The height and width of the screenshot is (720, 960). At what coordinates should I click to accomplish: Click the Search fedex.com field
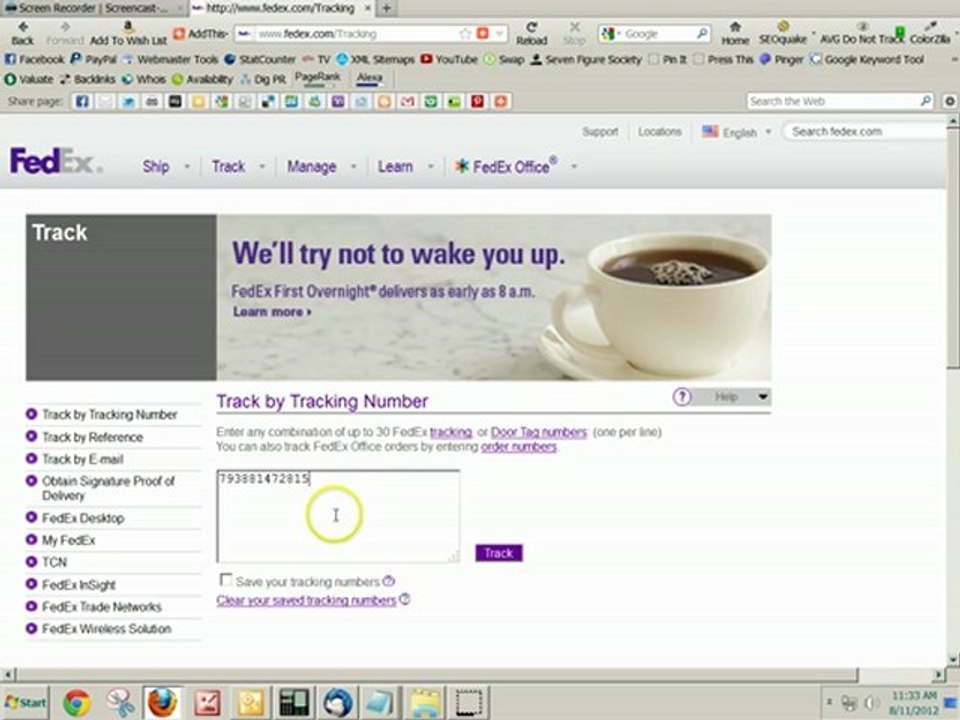point(866,132)
